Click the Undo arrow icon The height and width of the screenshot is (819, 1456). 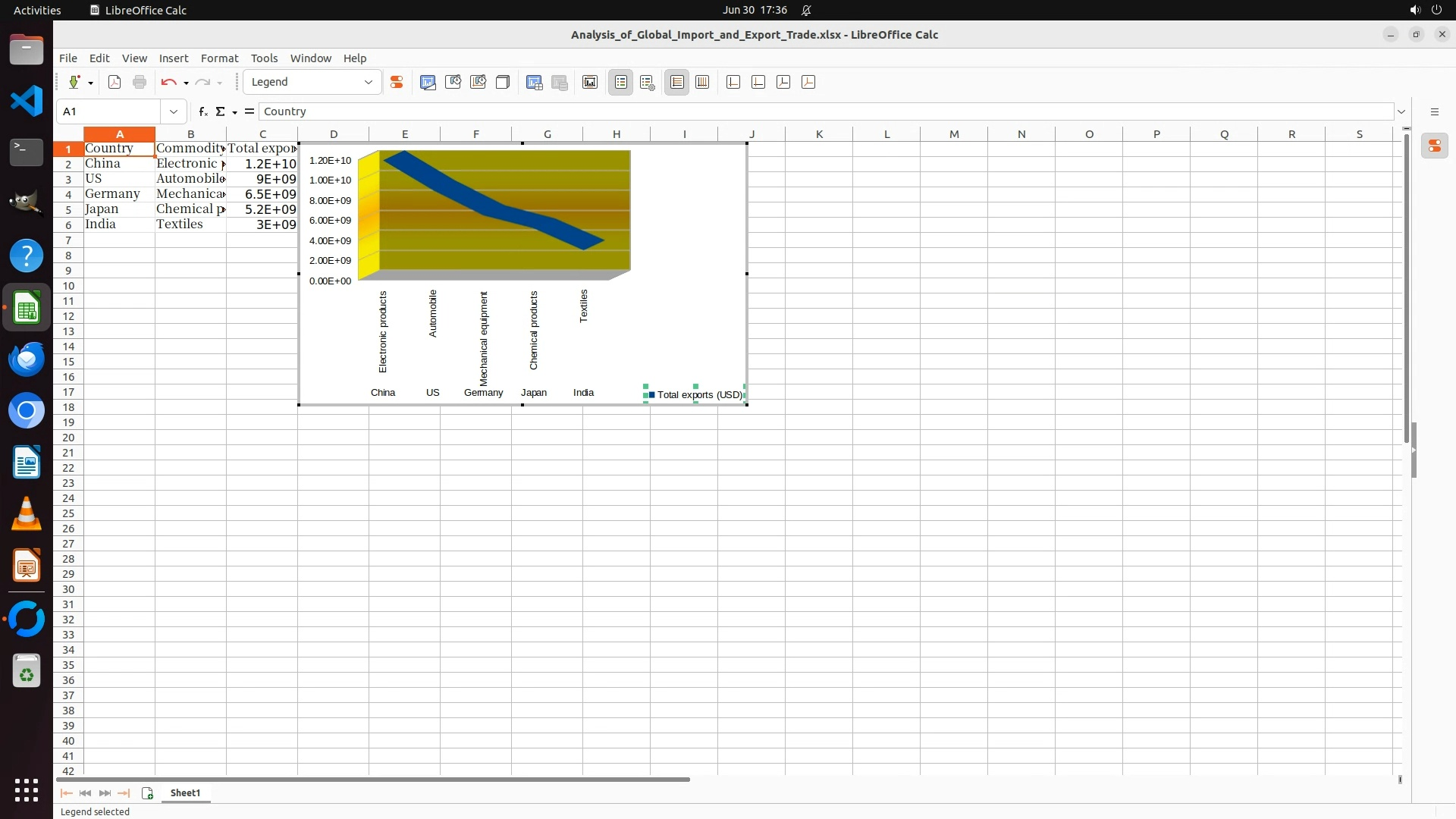point(168,82)
